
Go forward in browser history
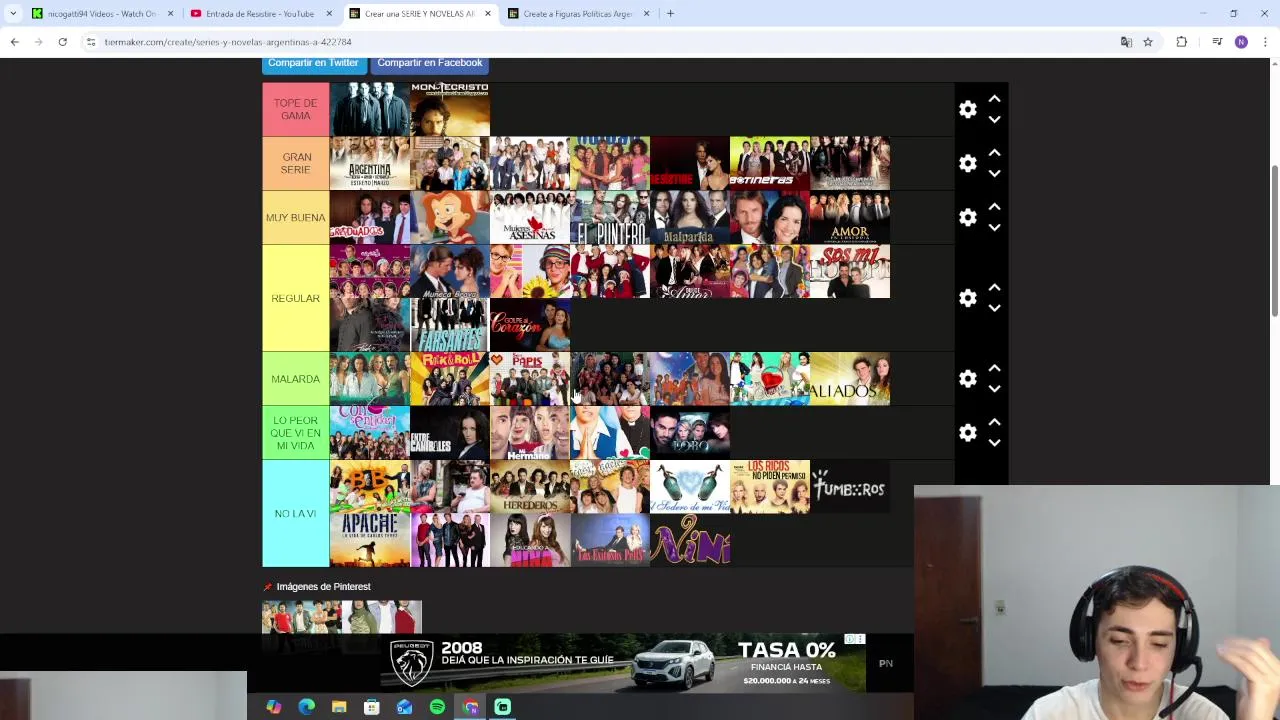tap(38, 42)
